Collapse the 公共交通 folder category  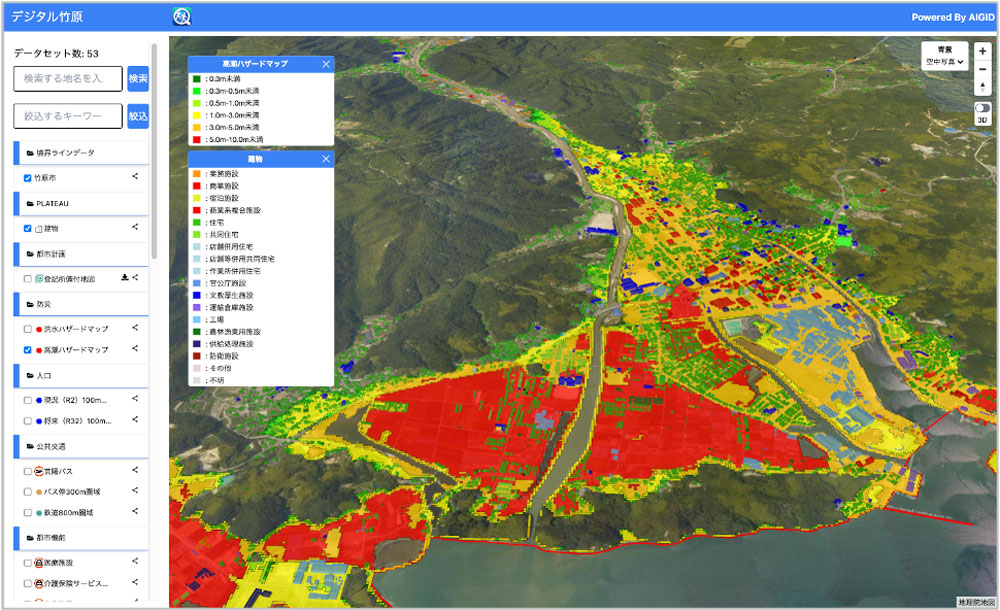[x=47, y=448]
